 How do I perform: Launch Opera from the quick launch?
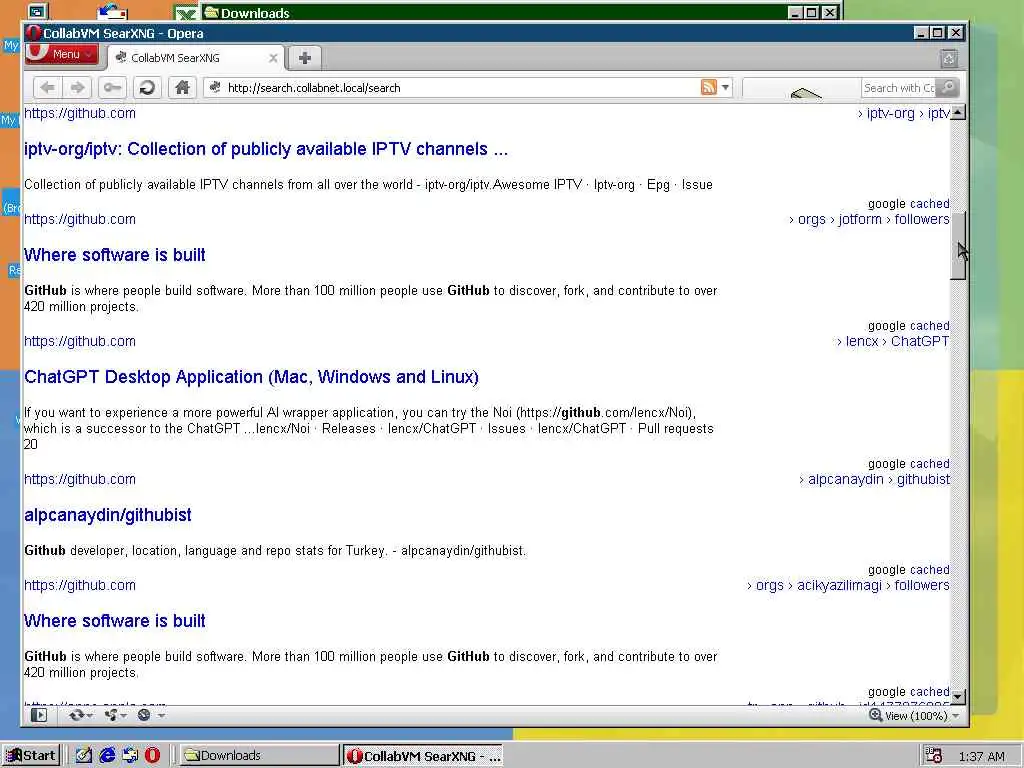pyautogui.click(x=152, y=756)
